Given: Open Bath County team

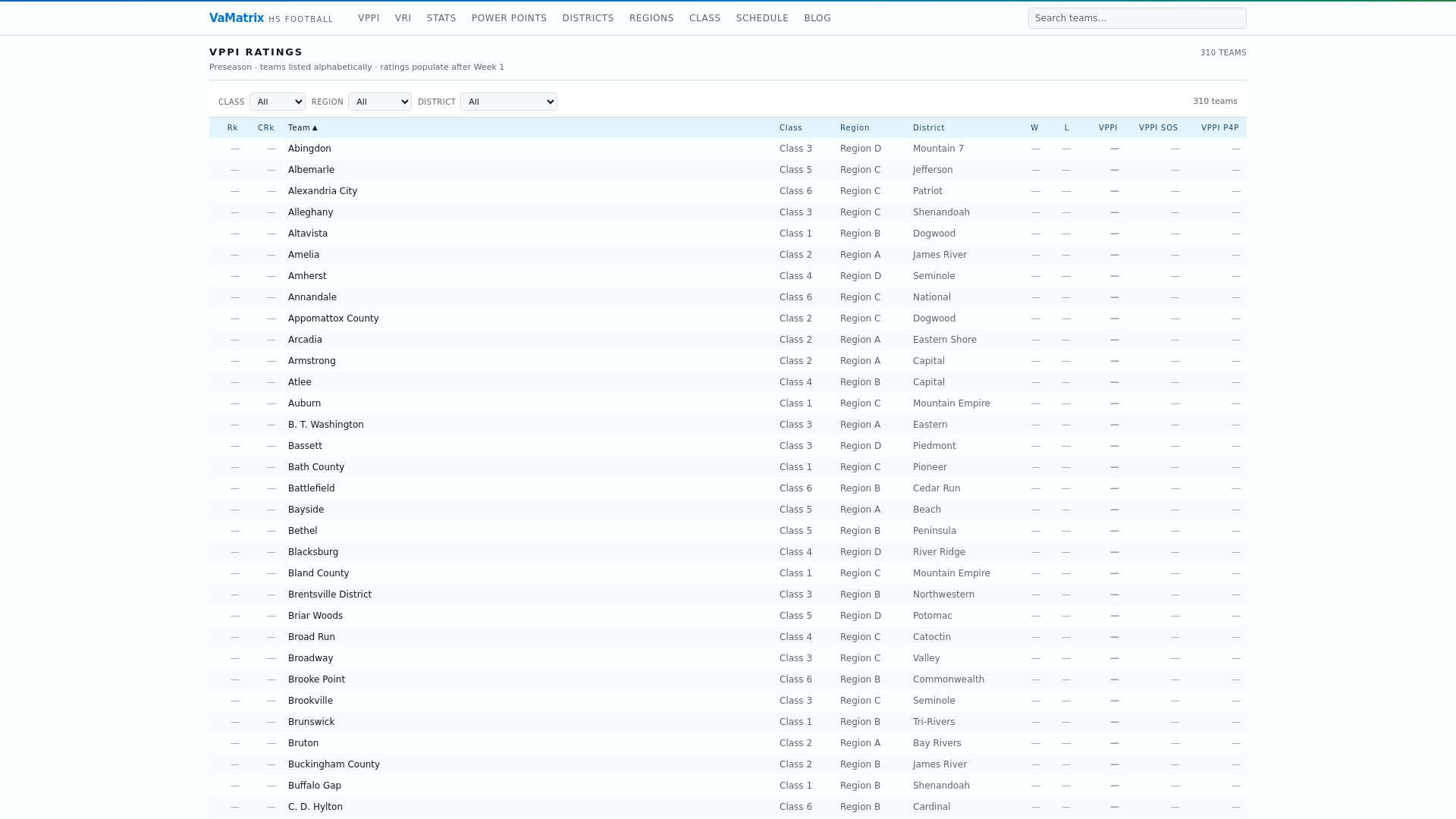Looking at the screenshot, I should (x=315, y=467).
